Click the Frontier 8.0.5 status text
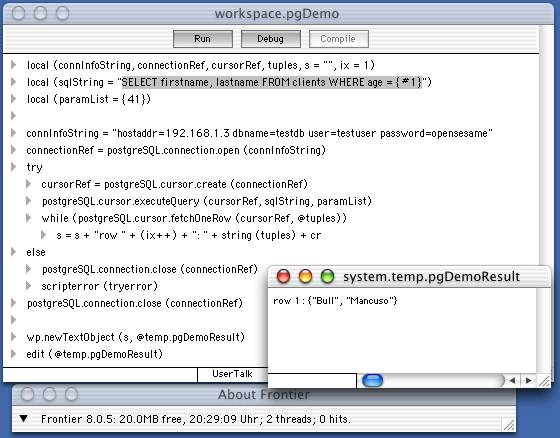The width and height of the screenshot is (560, 438). pyautogui.click(x=196, y=419)
